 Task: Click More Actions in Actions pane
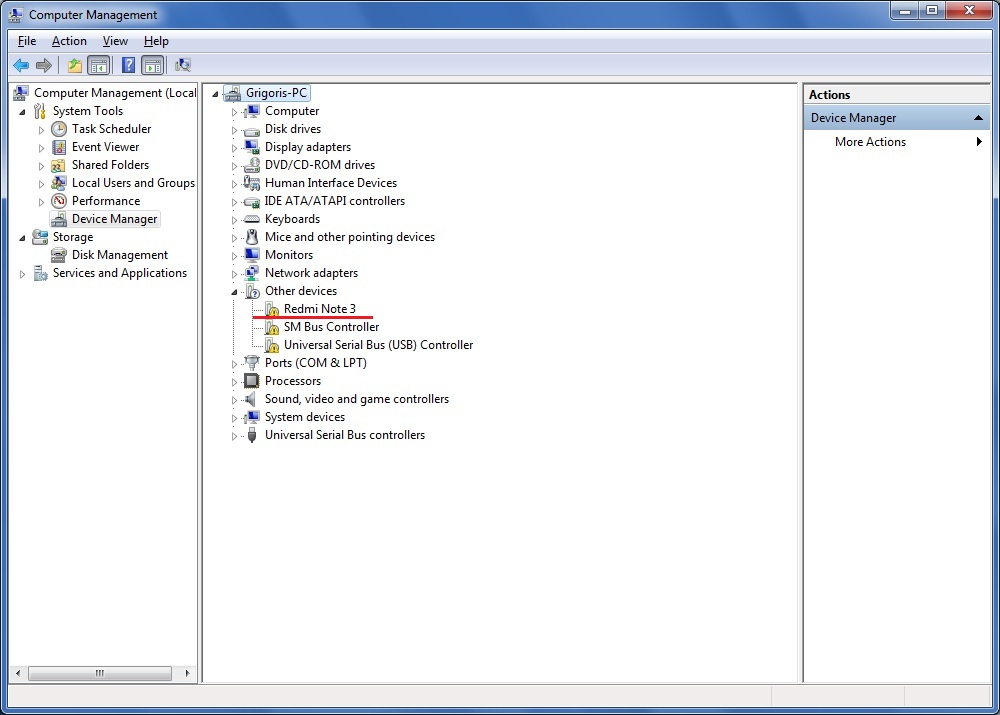coord(870,142)
